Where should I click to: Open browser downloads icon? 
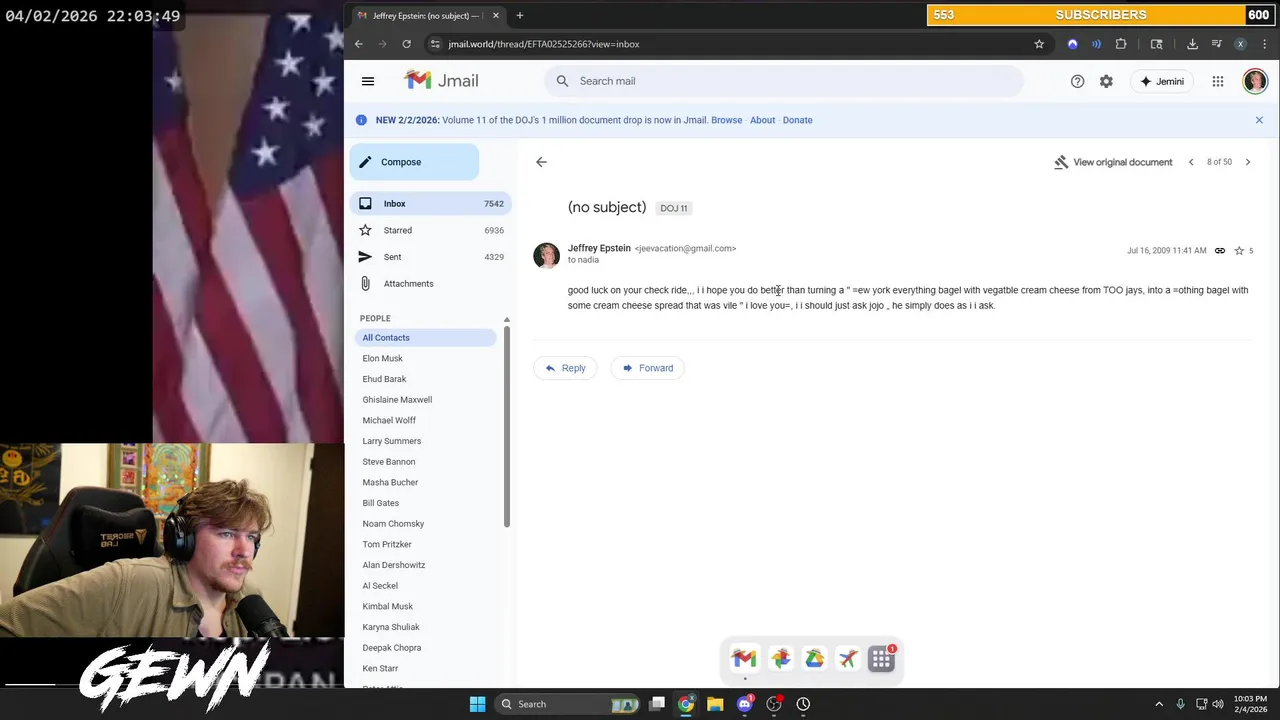tap(1192, 44)
